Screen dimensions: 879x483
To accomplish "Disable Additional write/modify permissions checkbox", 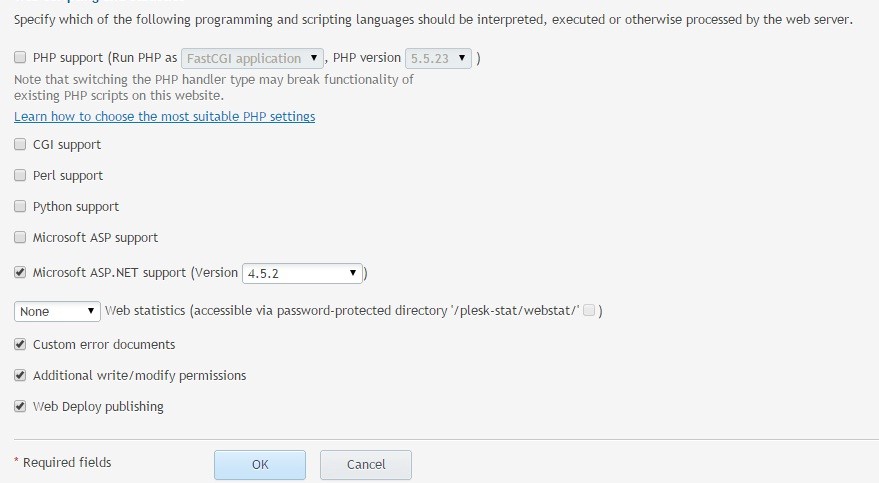I will click(21, 376).
